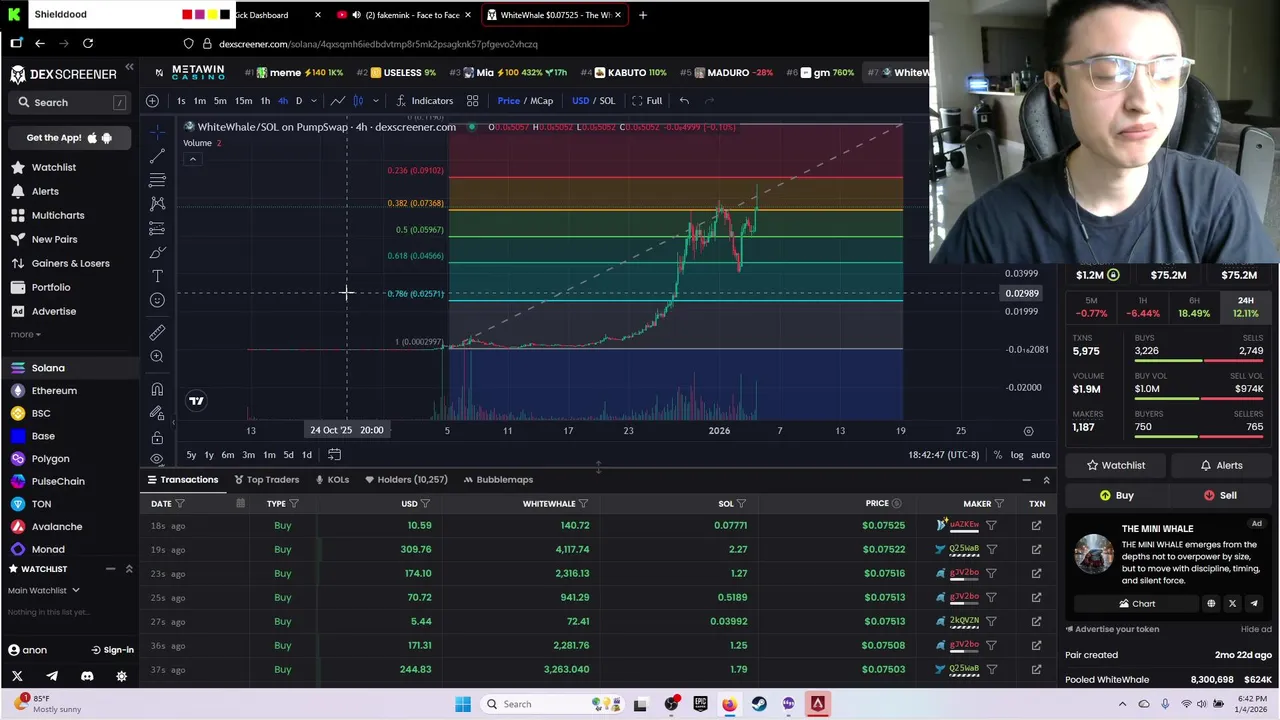Open transaction link for 10.59 USD buy
The height and width of the screenshot is (720, 1280).
pos(1036,525)
